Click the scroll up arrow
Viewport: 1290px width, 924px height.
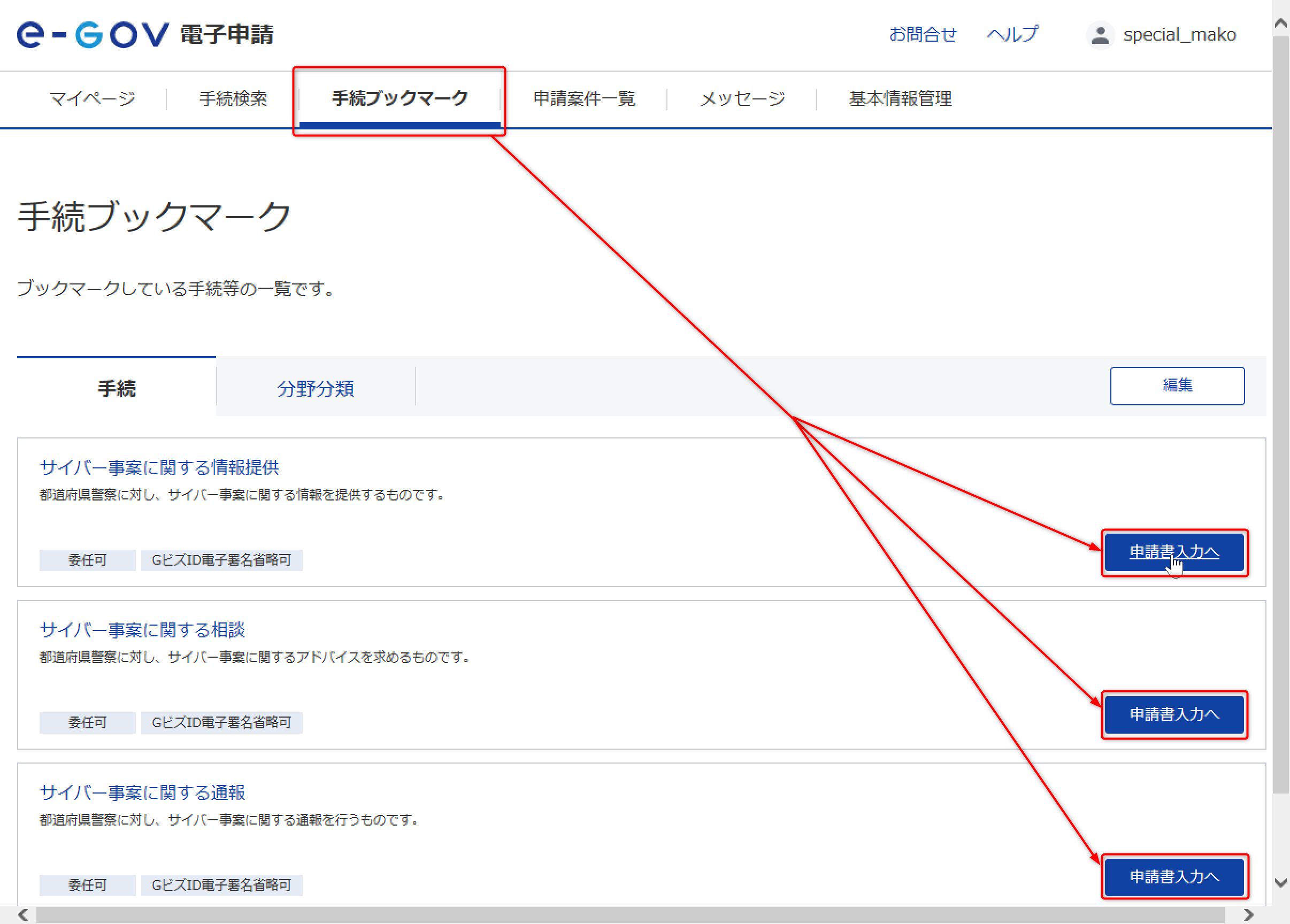[x=1280, y=24]
